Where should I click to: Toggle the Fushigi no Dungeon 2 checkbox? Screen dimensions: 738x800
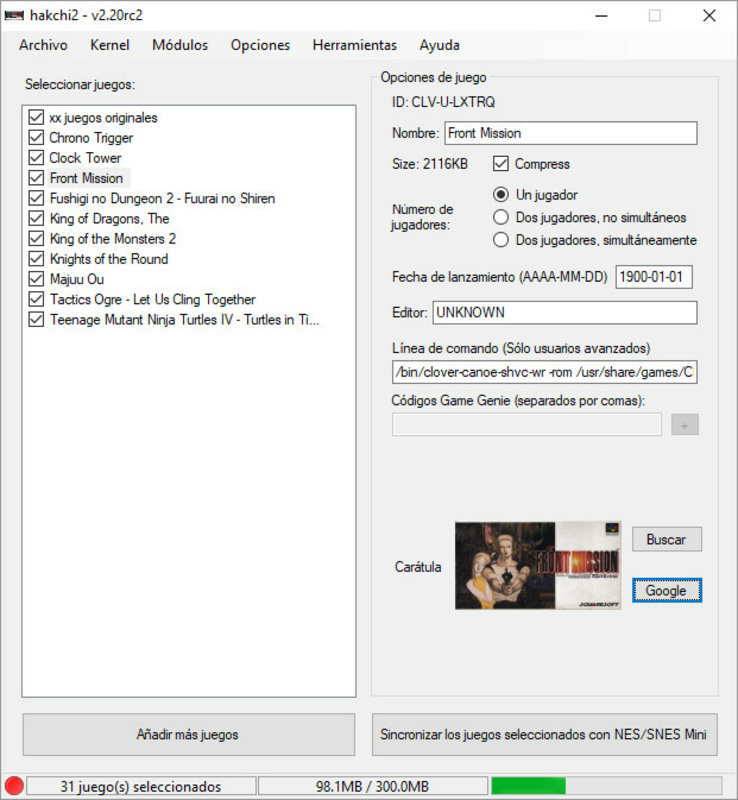(x=36, y=198)
